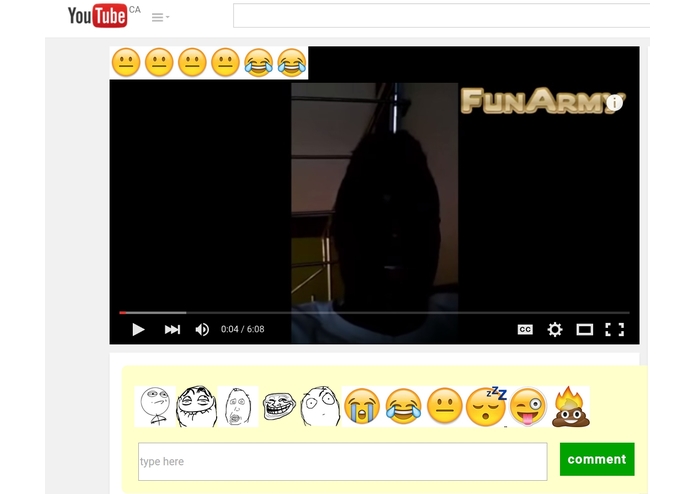Image resolution: width=695 pixels, height=494 pixels.
Task: Open the info card icon on video
Action: click(614, 103)
